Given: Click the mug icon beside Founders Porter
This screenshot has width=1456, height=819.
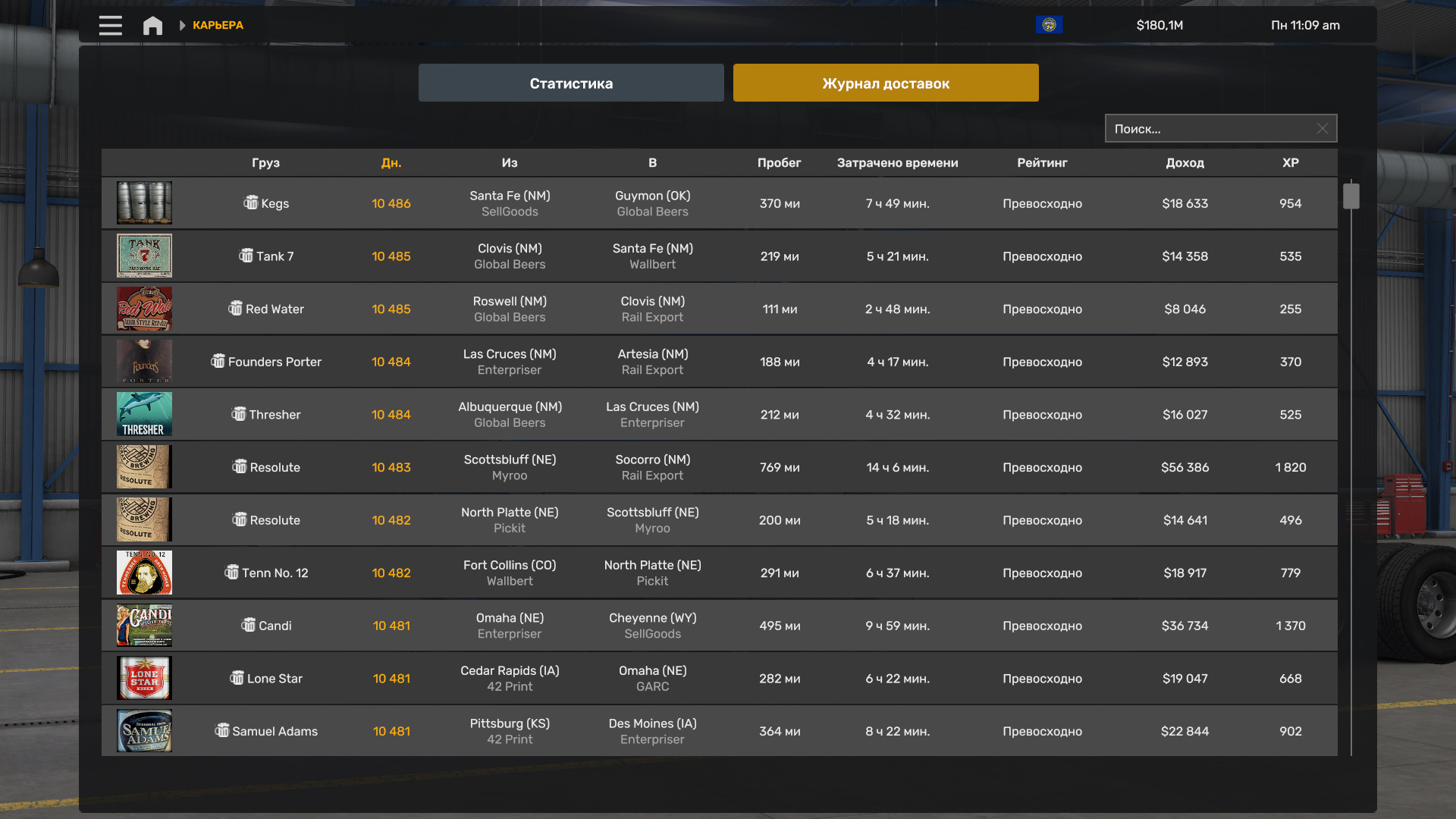Looking at the screenshot, I should click(x=218, y=361).
